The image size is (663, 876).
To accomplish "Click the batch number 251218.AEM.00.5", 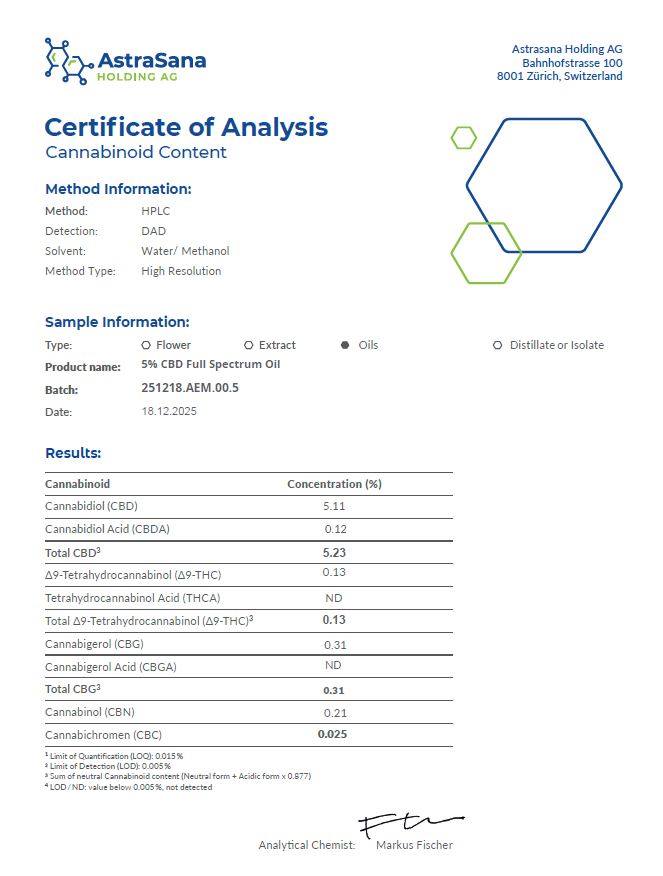I will (x=190, y=388).
